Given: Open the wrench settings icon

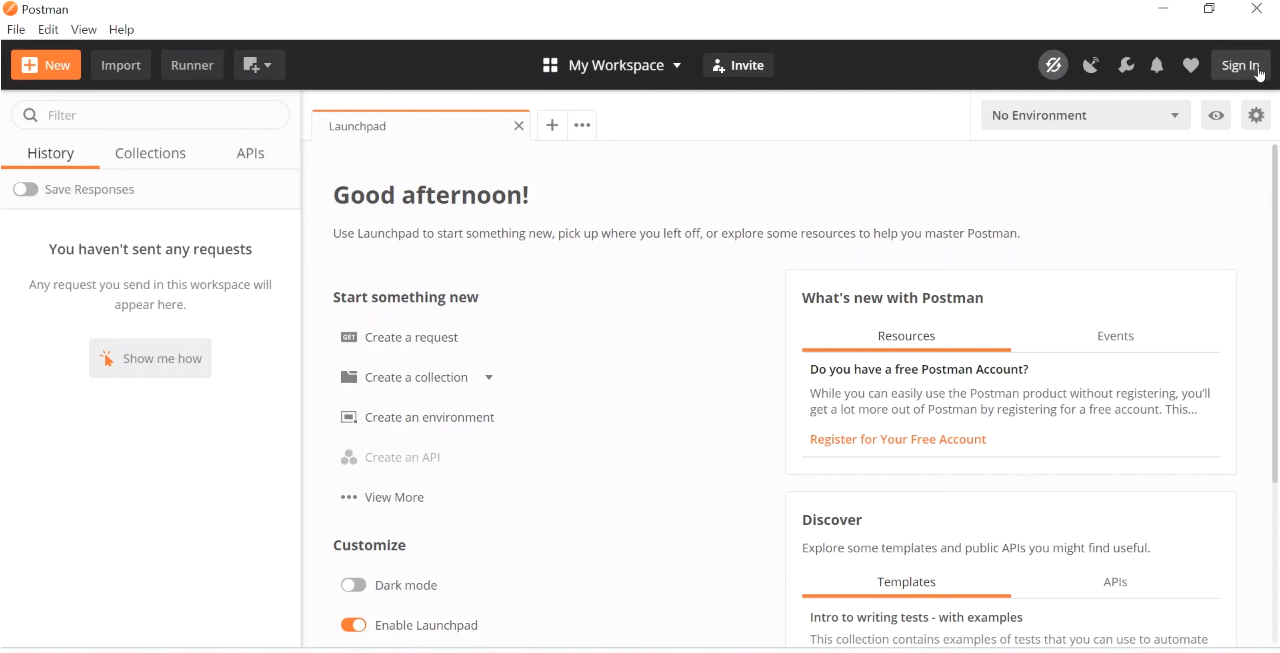Looking at the screenshot, I should tap(1125, 65).
